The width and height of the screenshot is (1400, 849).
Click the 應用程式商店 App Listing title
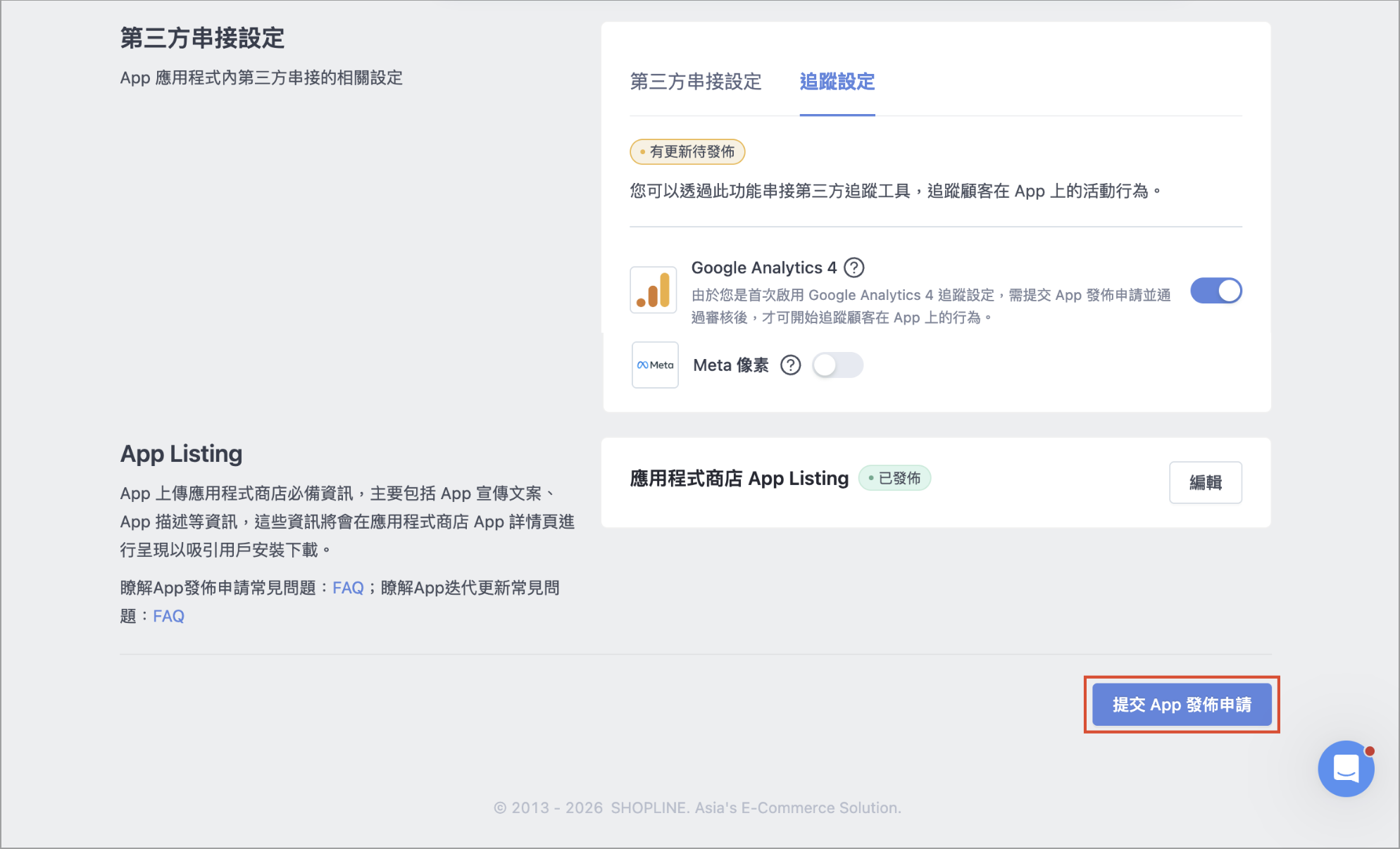coord(739,478)
